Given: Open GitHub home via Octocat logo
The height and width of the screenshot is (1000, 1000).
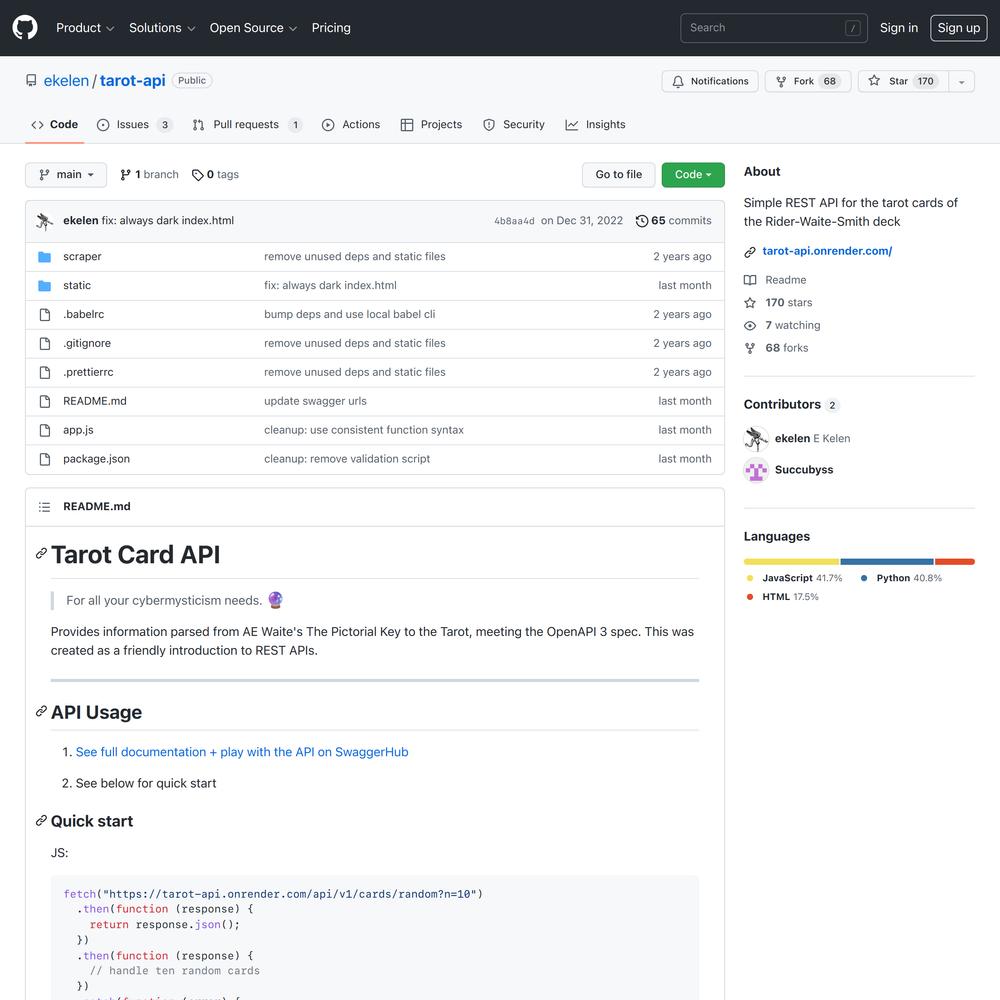Looking at the screenshot, I should coord(25,28).
